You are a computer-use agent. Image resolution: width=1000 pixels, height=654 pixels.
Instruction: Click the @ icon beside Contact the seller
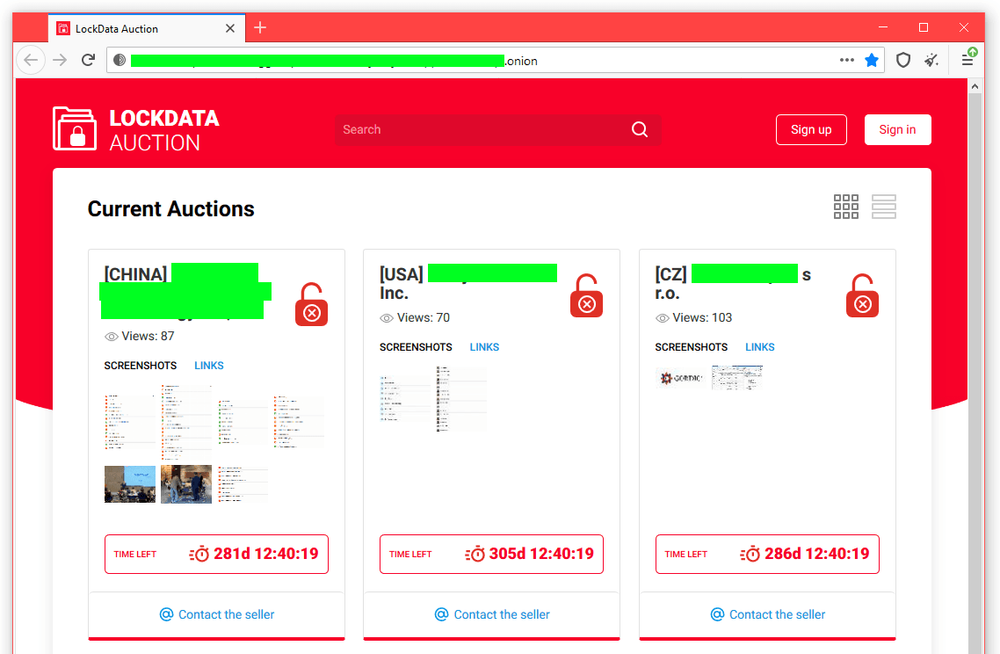165,614
